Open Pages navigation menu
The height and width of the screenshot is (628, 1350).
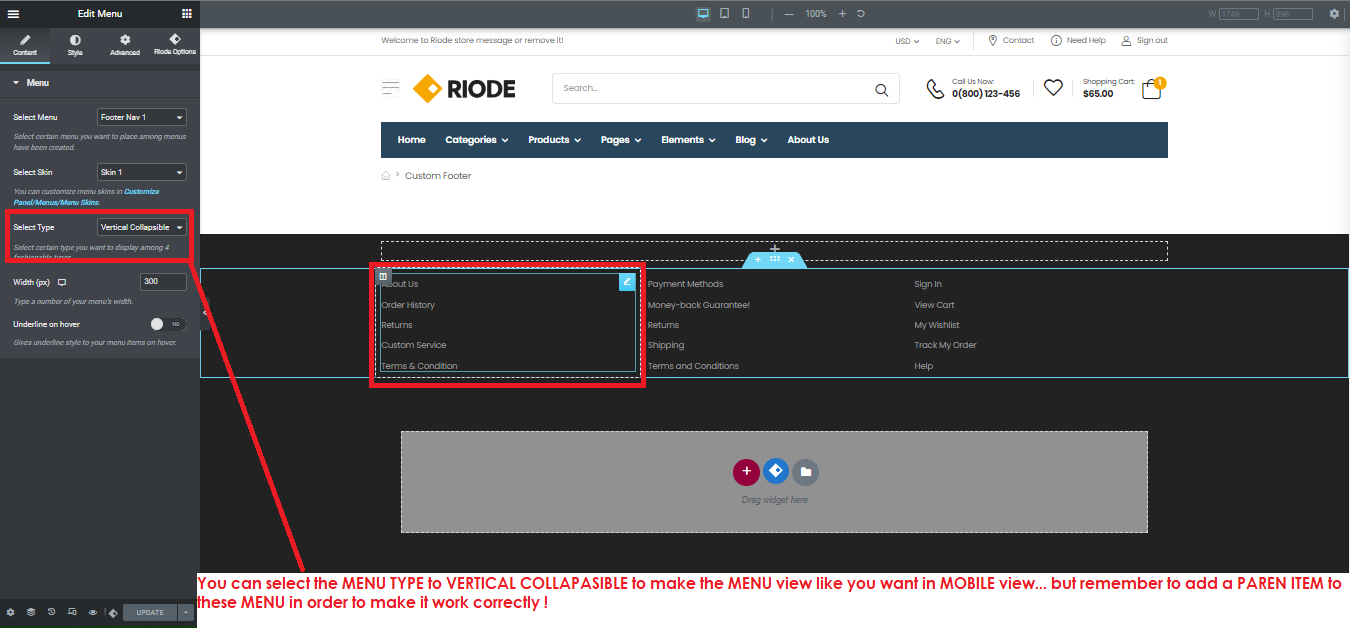click(x=621, y=140)
